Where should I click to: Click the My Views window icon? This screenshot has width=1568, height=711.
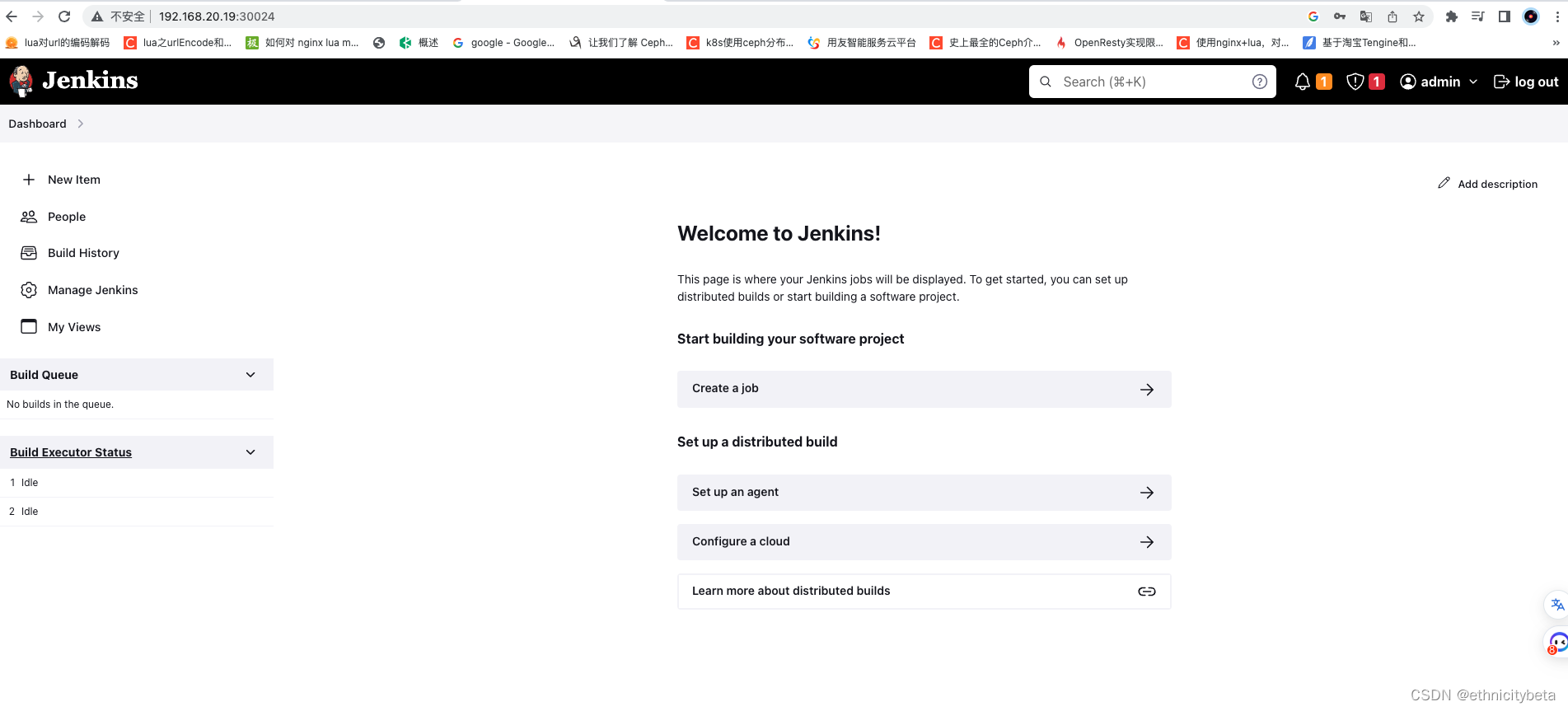point(29,326)
